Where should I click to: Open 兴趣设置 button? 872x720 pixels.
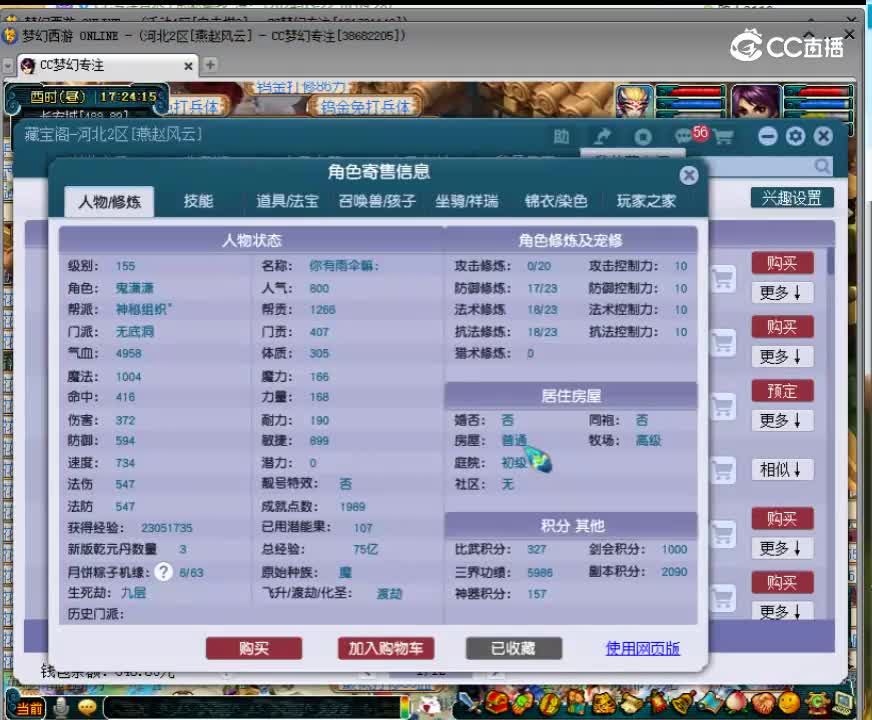click(792, 197)
